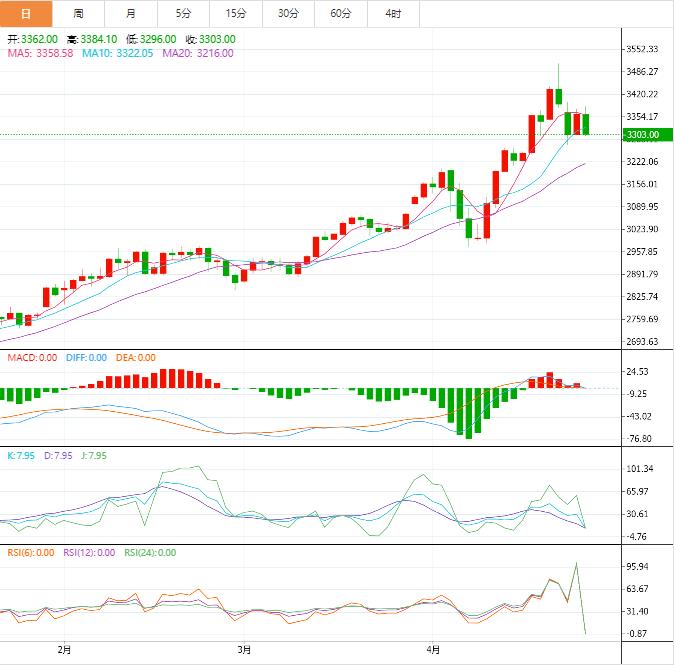
Task: Click the MA5 moving average label
Action: coord(40,53)
